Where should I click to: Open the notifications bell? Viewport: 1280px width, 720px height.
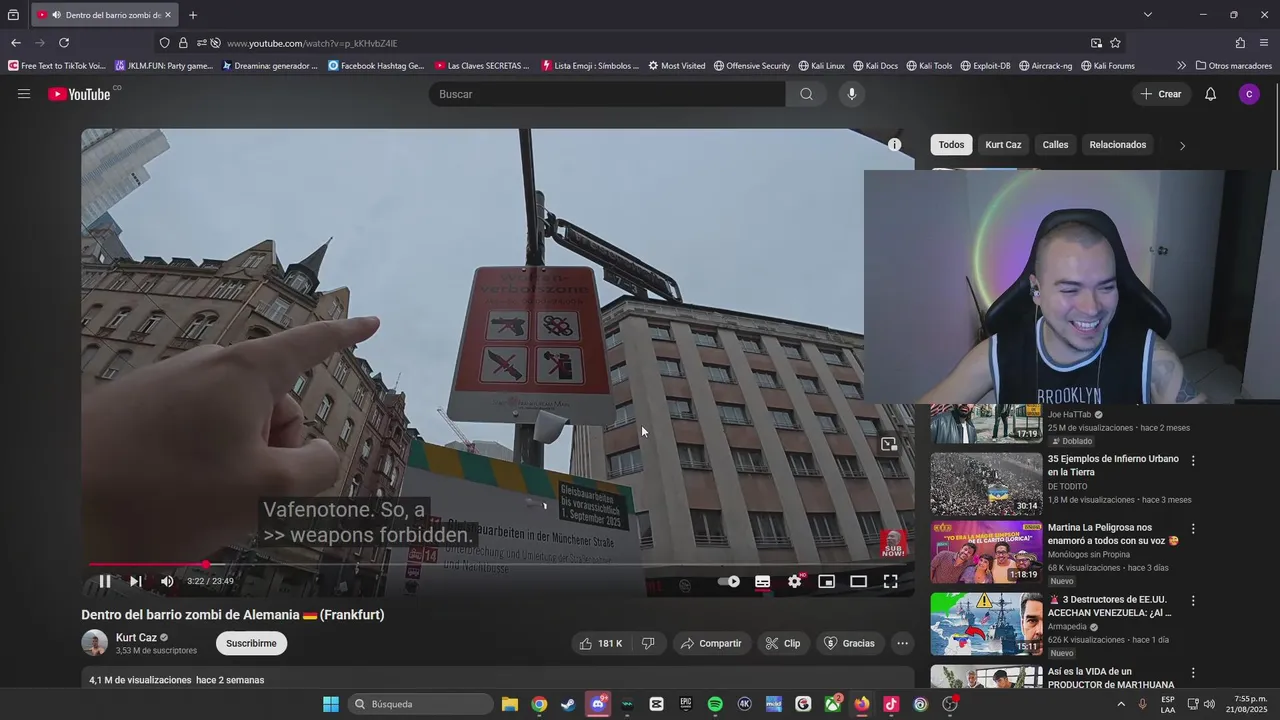1210,94
